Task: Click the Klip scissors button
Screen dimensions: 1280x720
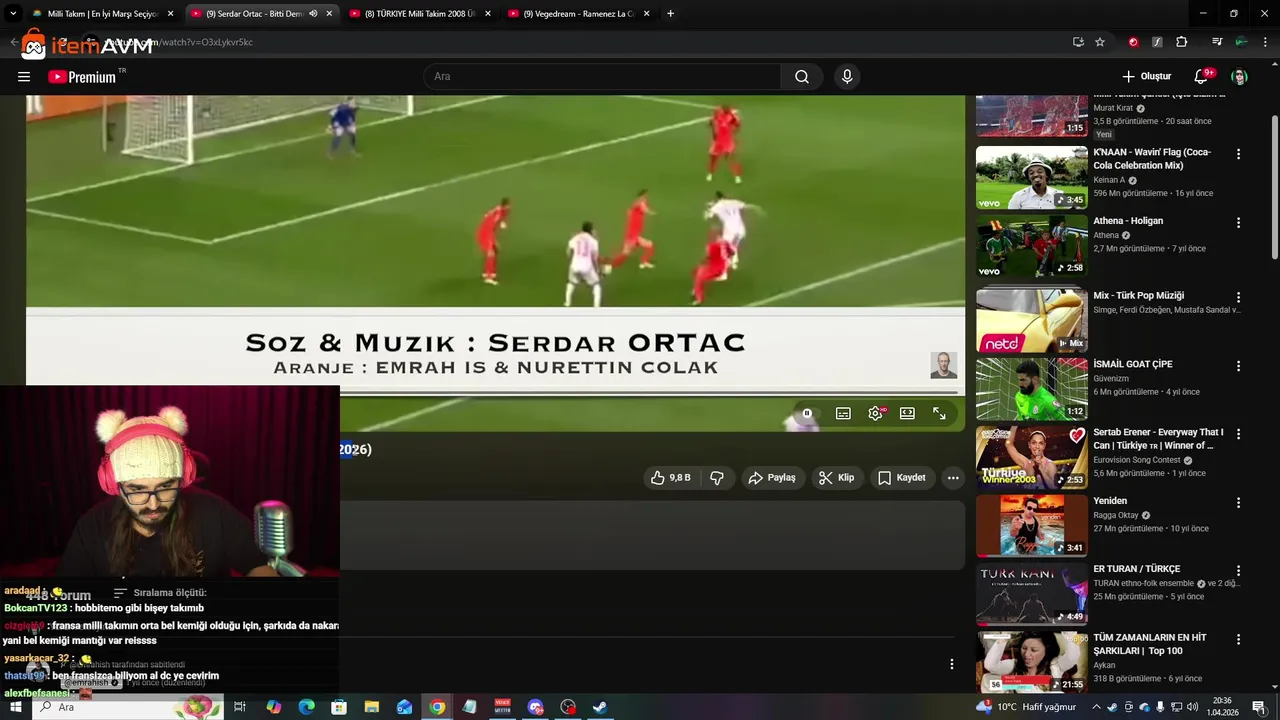Action: [837, 478]
